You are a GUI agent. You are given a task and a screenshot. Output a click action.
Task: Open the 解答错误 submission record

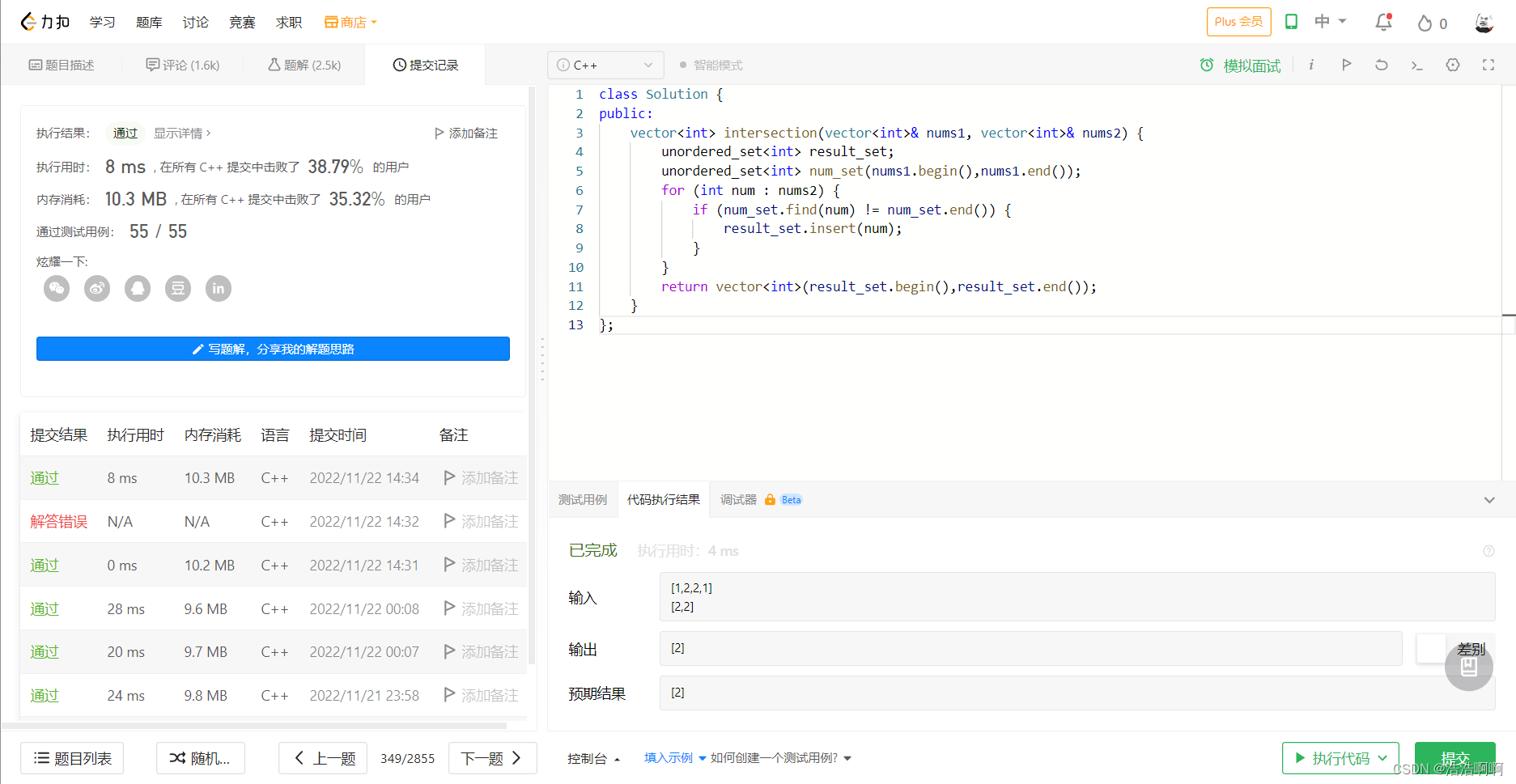point(58,522)
